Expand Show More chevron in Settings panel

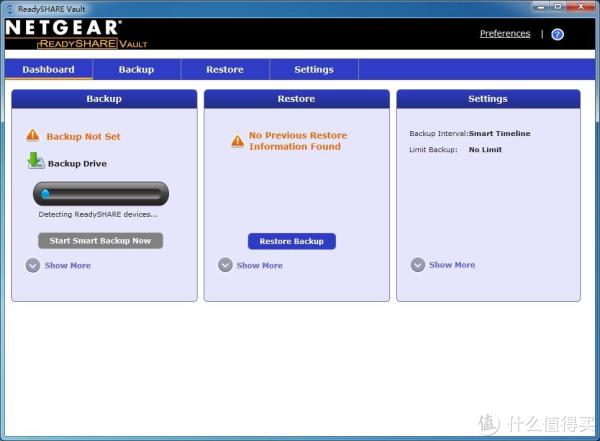[x=417, y=265]
